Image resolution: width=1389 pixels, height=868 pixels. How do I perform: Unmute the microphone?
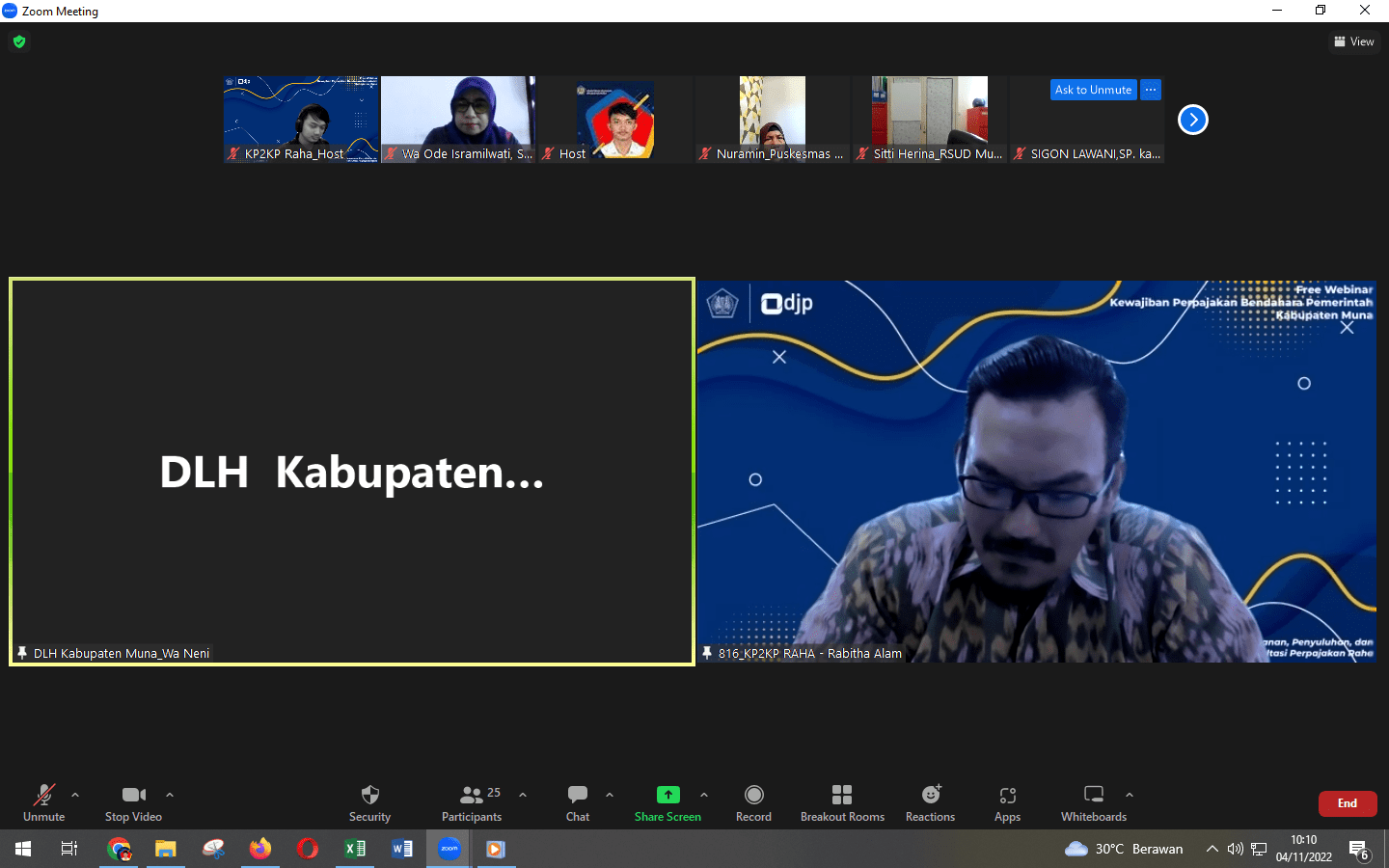(44, 795)
